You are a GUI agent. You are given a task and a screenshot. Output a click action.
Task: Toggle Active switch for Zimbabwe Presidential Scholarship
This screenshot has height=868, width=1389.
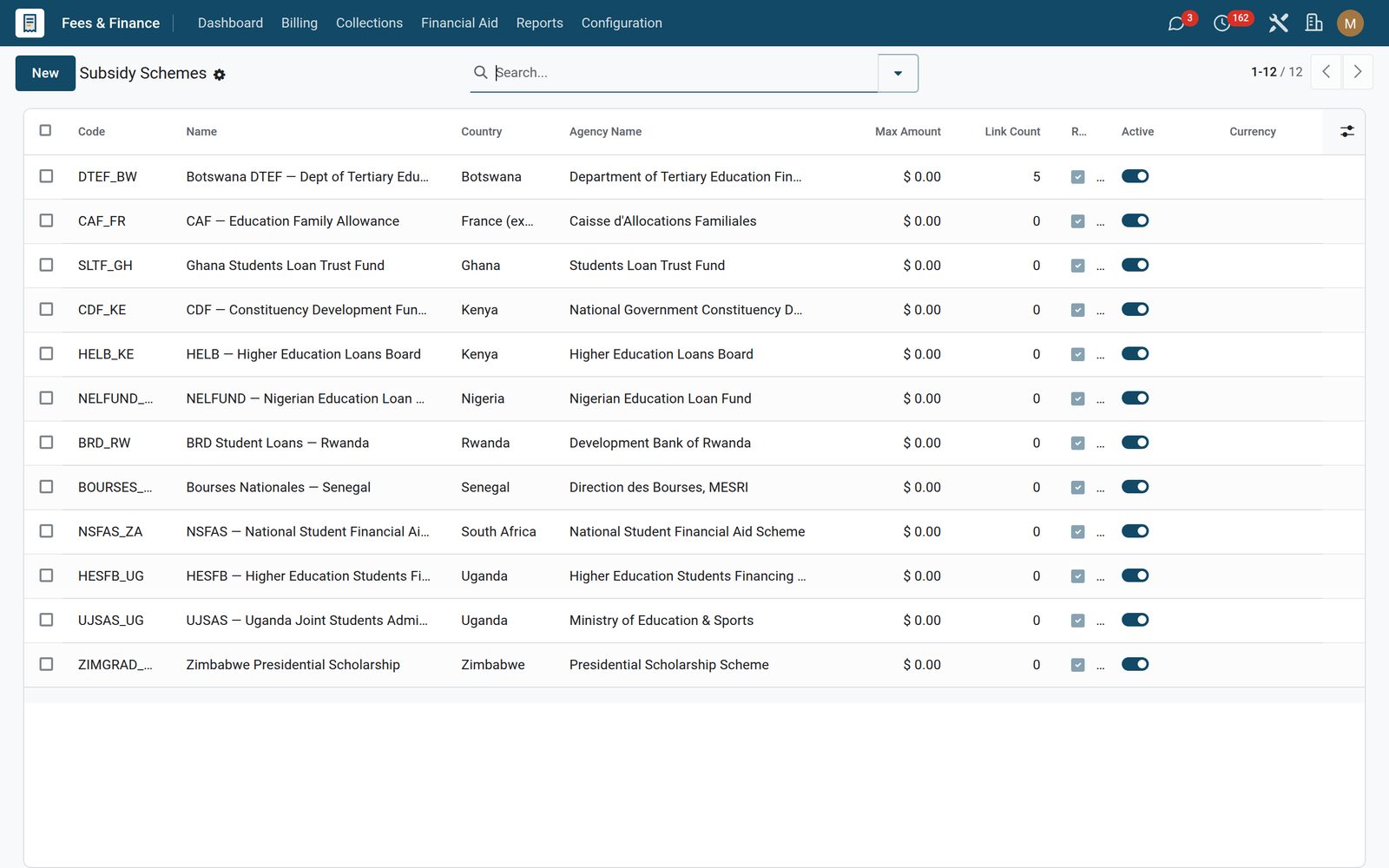pos(1135,664)
